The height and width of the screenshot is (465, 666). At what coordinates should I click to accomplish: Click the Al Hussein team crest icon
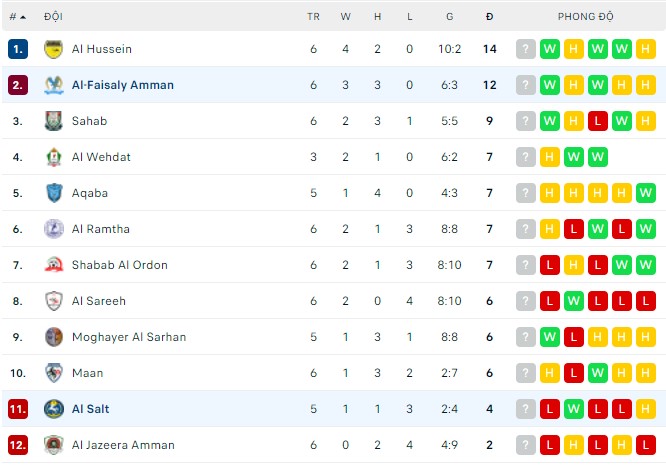coord(54,49)
